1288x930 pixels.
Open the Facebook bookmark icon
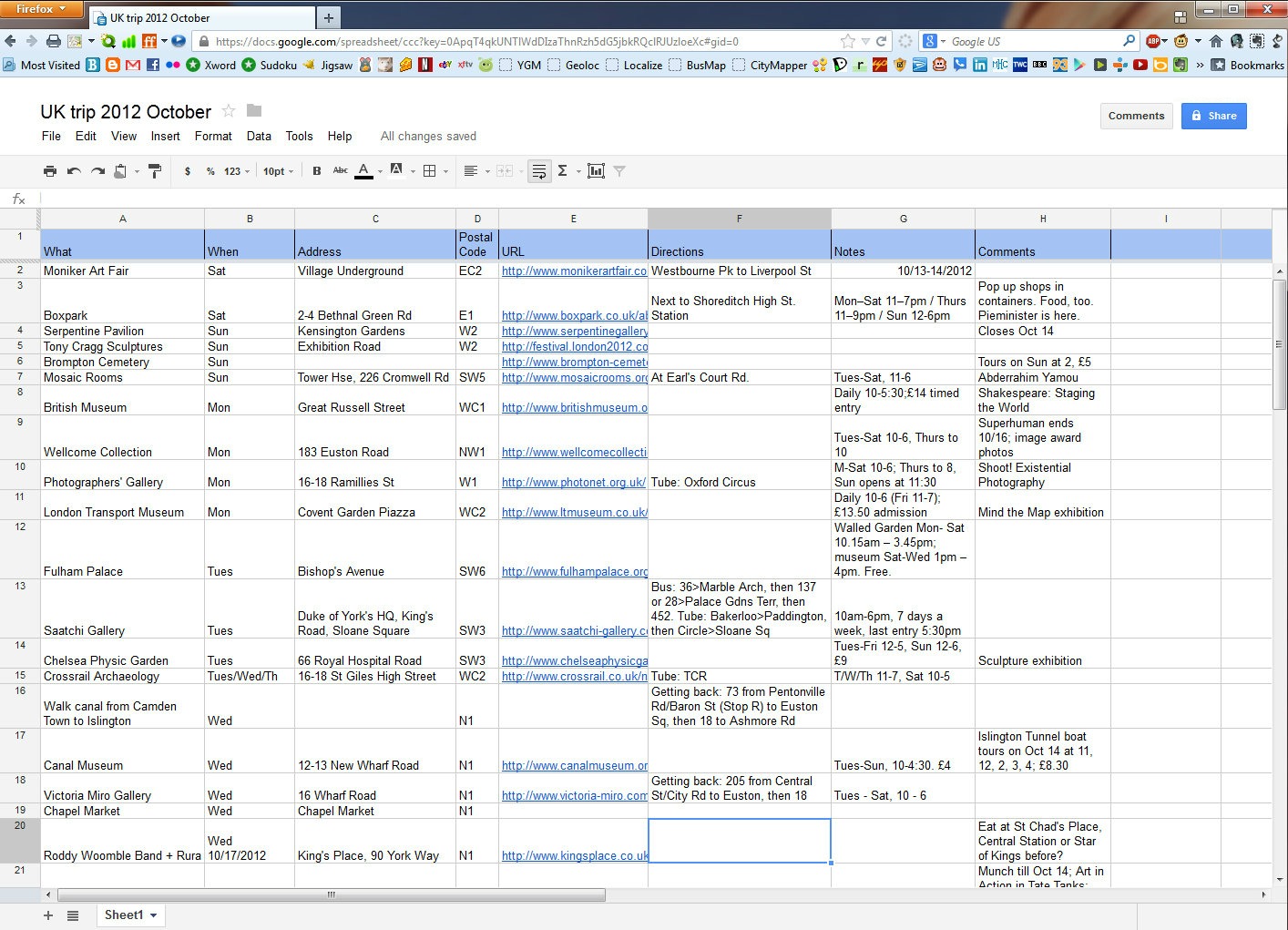point(153,65)
